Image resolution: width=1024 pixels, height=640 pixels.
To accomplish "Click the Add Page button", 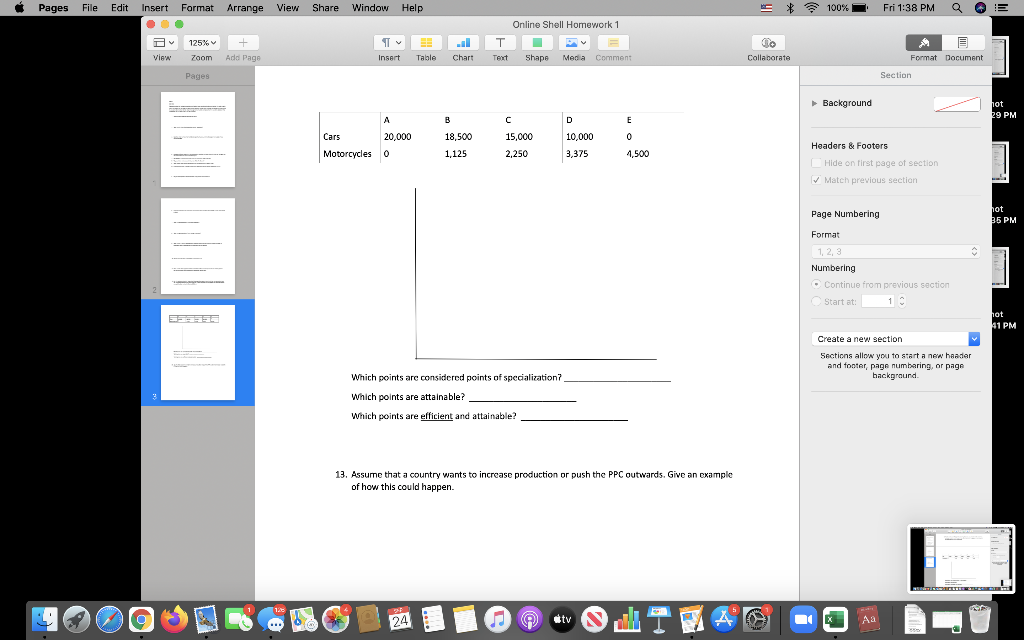I will click(242, 42).
